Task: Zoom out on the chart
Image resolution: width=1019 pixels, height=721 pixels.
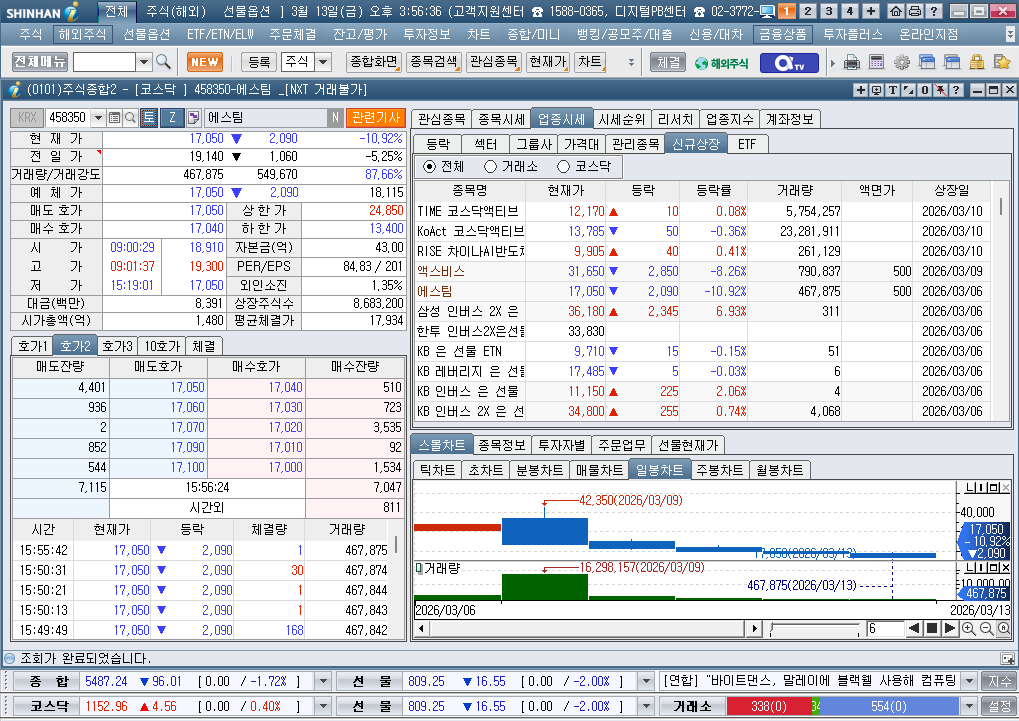Action: click(x=987, y=629)
